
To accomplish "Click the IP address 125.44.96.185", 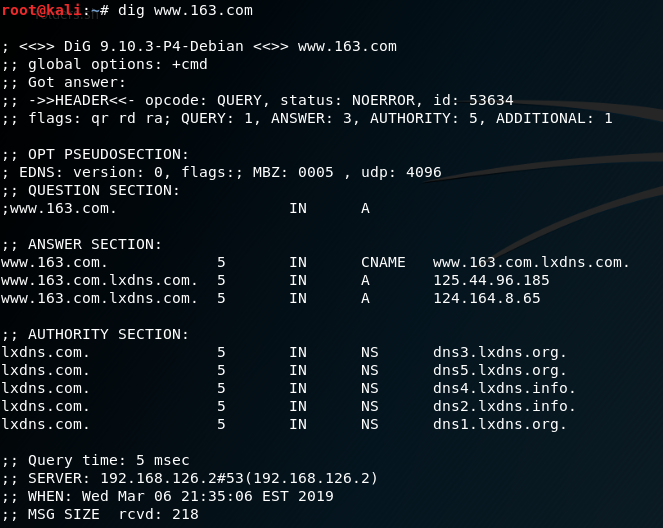I will click(491, 280).
